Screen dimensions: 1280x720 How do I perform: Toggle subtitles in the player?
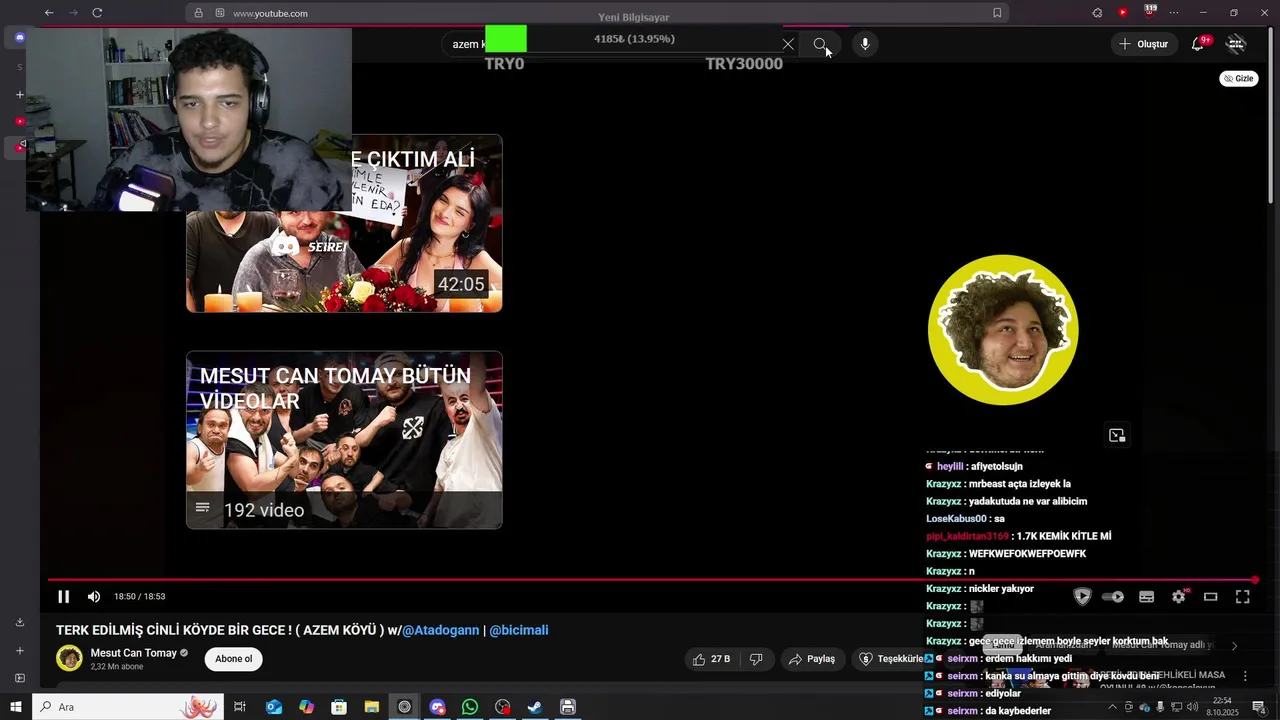coord(1147,597)
